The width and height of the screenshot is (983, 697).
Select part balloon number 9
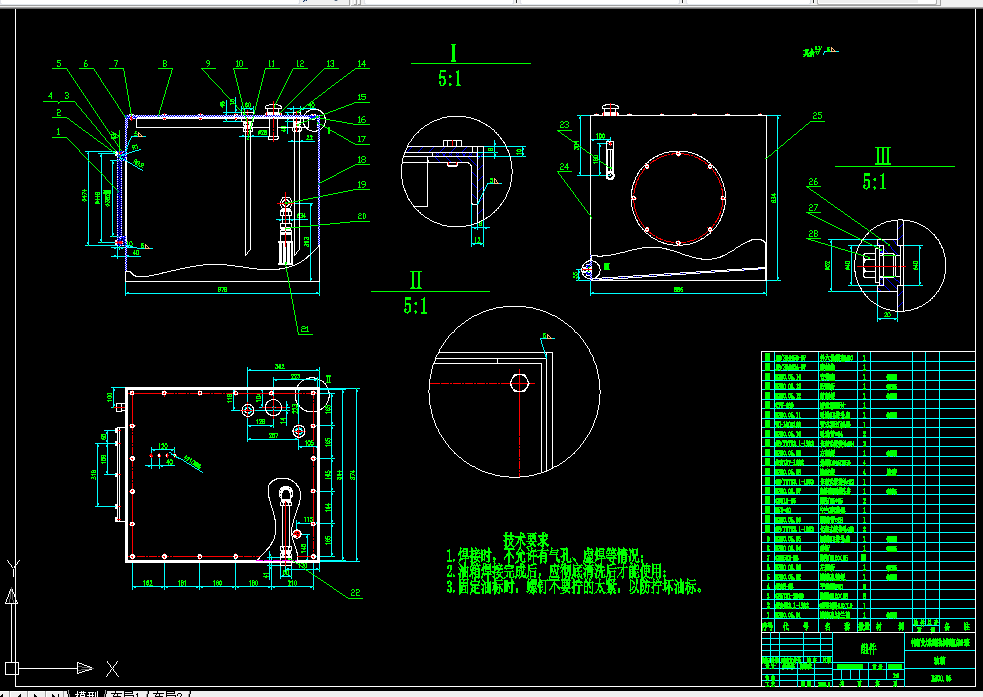(x=208, y=63)
